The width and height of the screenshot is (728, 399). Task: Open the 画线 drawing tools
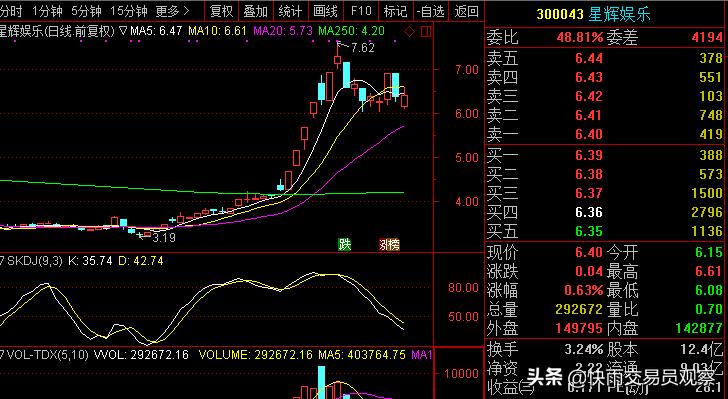coord(325,11)
